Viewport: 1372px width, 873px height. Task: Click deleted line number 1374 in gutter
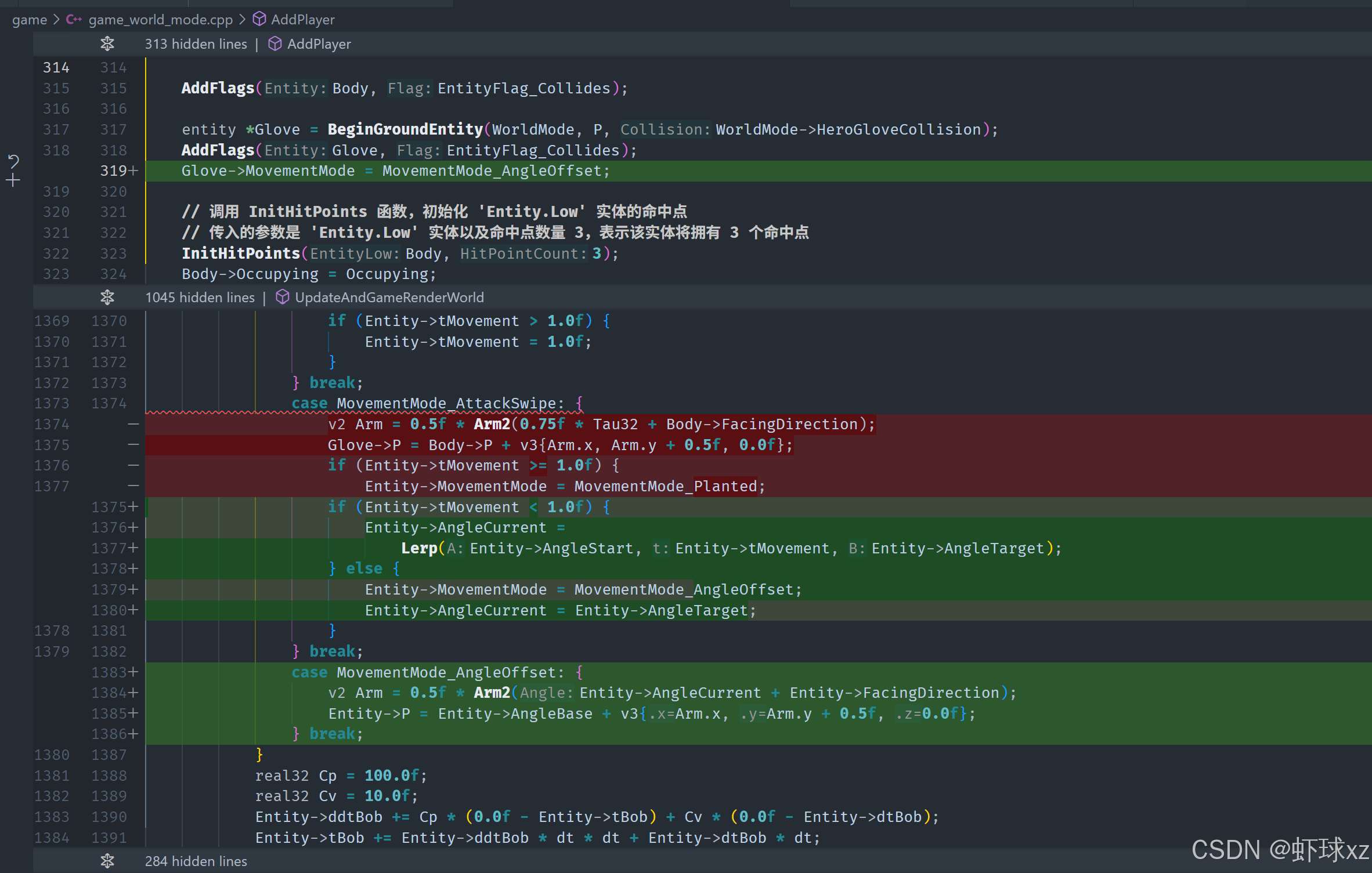click(x=52, y=424)
